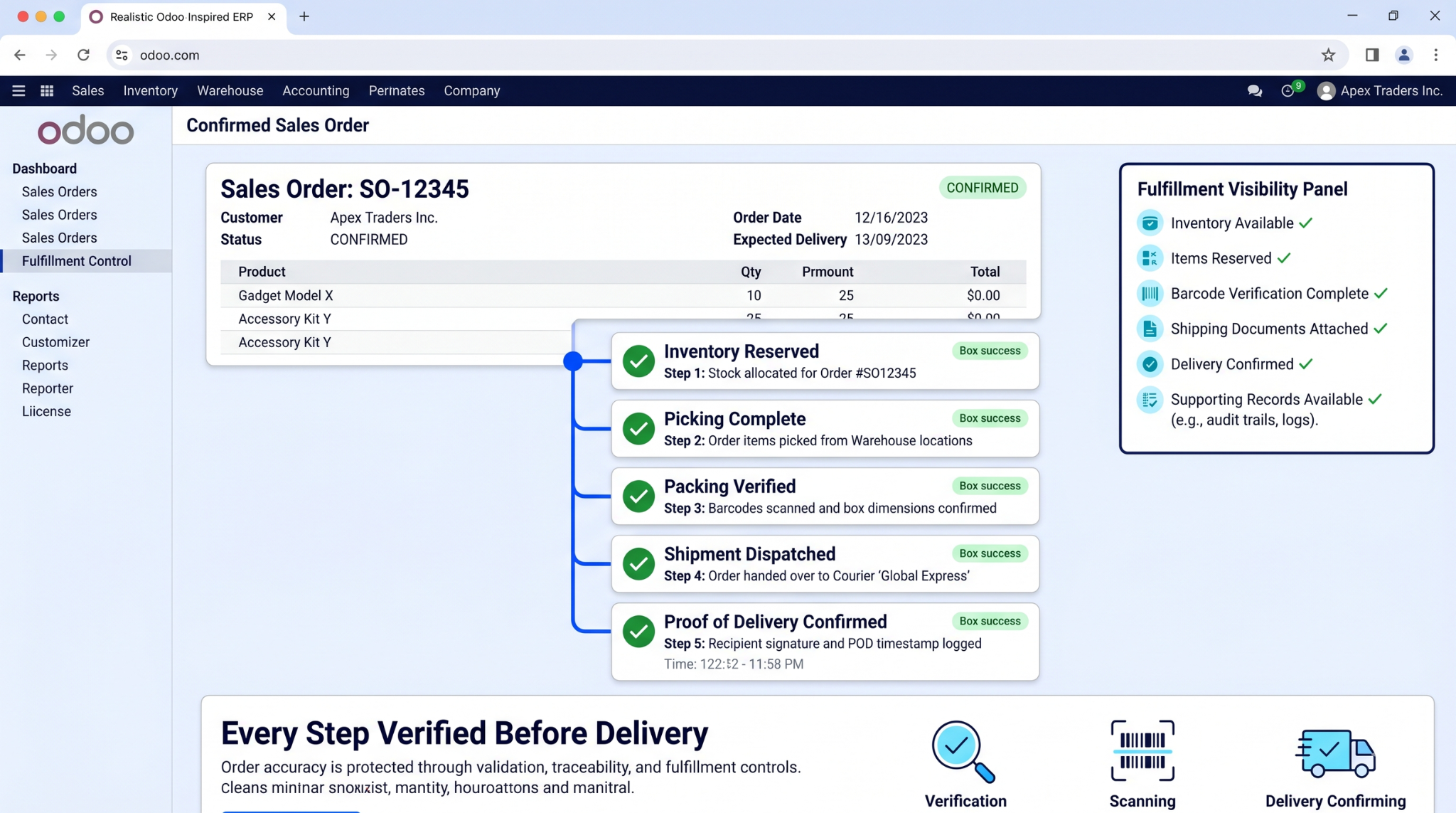
Task: Click the Qty column header
Action: pyautogui.click(x=751, y=272)
